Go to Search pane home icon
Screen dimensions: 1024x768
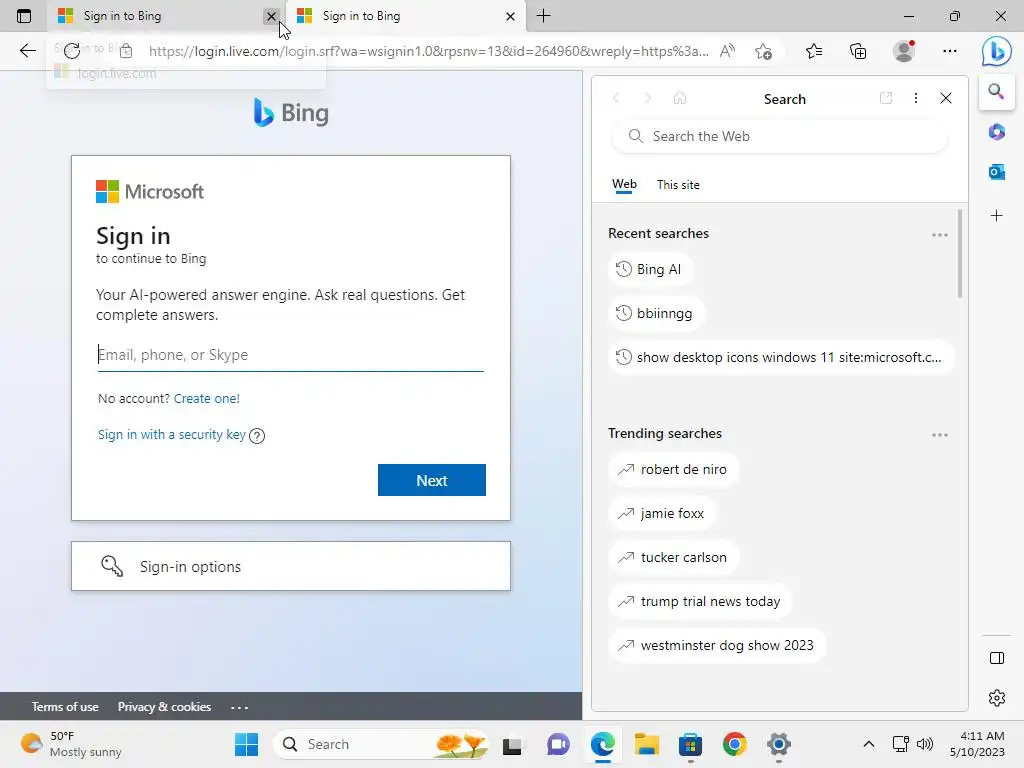[680, 98]
